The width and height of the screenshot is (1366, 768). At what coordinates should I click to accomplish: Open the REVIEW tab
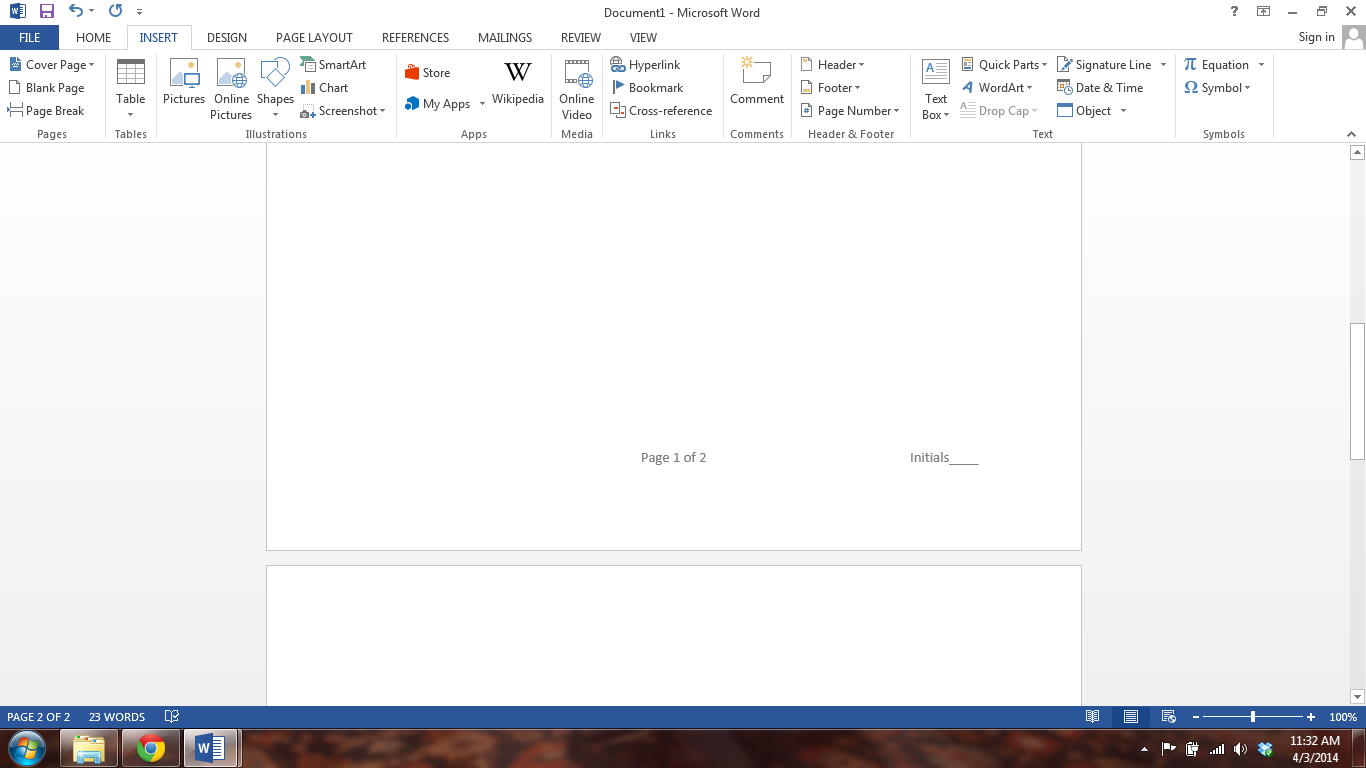[581, 37]
